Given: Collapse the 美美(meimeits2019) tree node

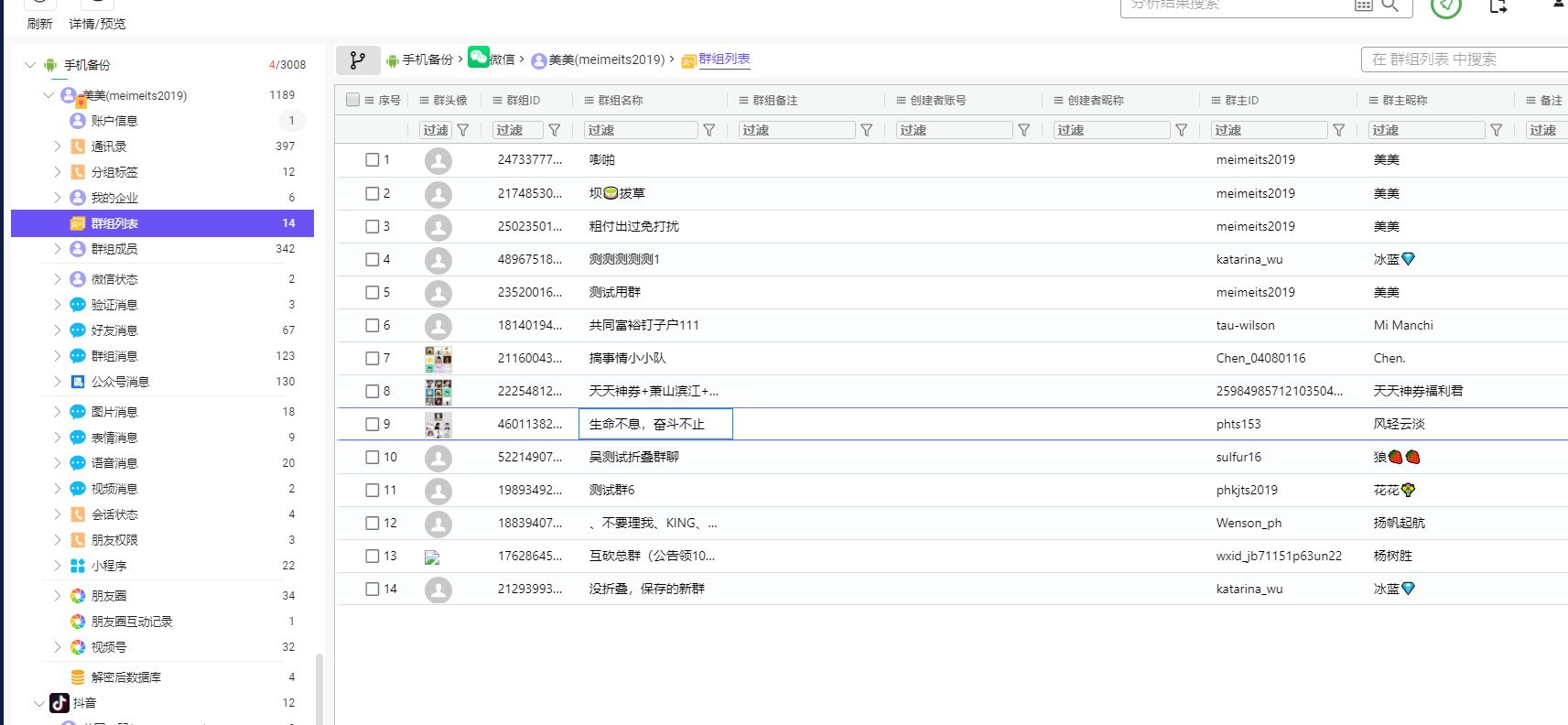Looking at the screenshot, I should click(x=49, y=95).
